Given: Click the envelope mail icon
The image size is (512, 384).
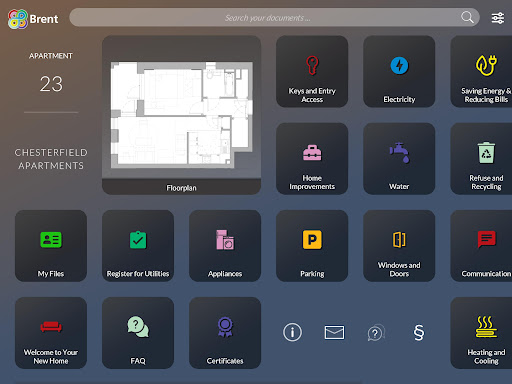Looking at the screenshot, I should pyautogui.click(x=334, y=332).
